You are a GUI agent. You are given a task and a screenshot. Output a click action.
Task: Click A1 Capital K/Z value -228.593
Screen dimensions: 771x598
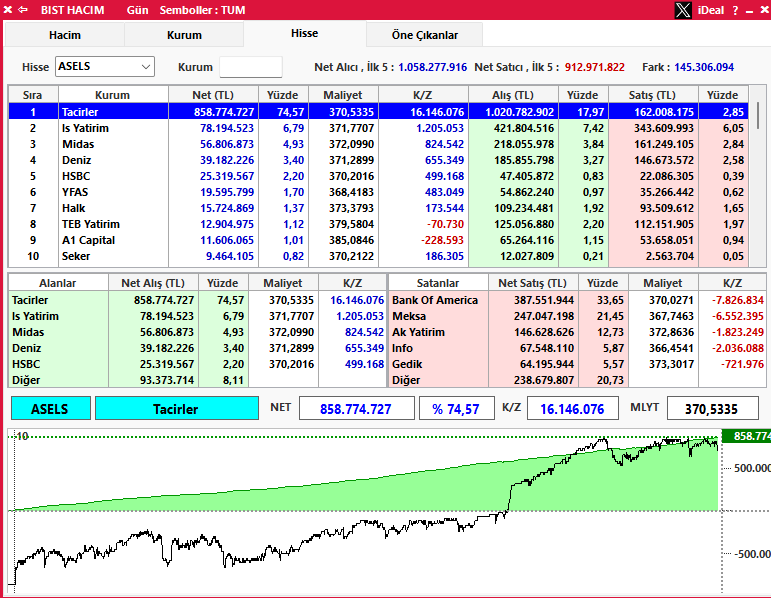point(443,240)
